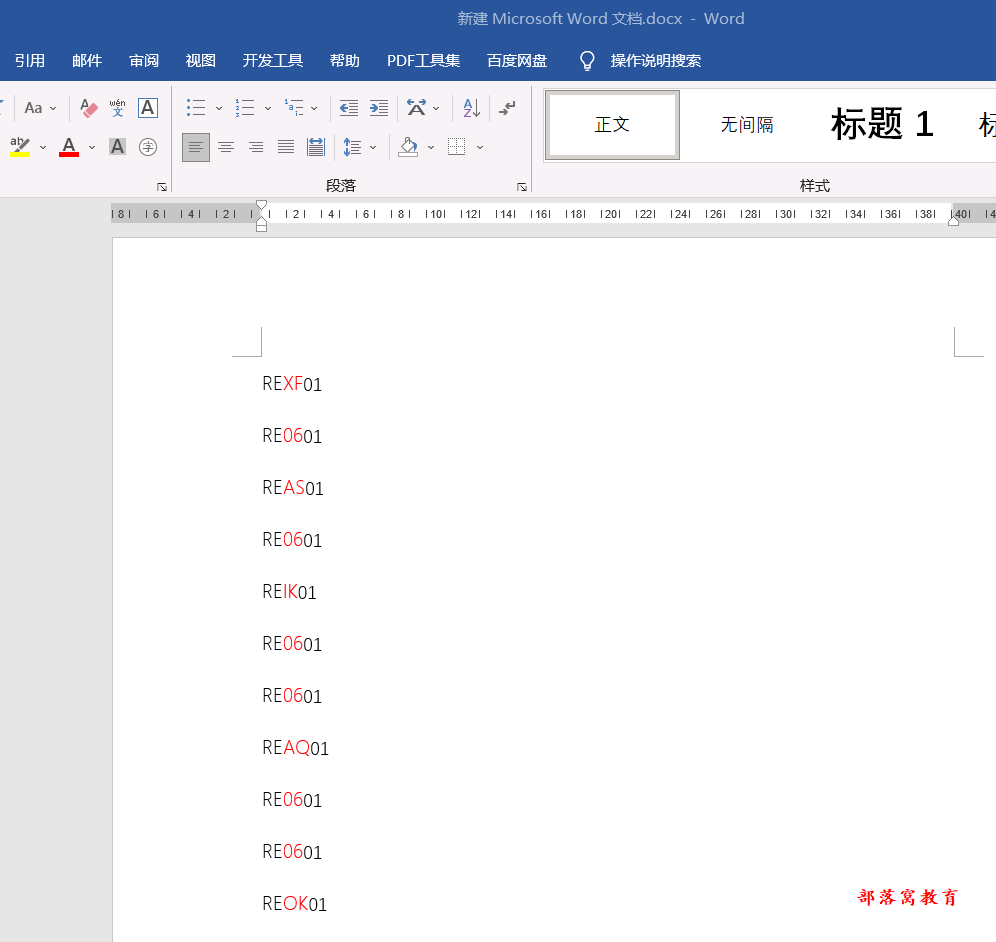Click the Change Case (Aa) icon
The width and height of the screenshot is (996, 942).
click(33, 108)
